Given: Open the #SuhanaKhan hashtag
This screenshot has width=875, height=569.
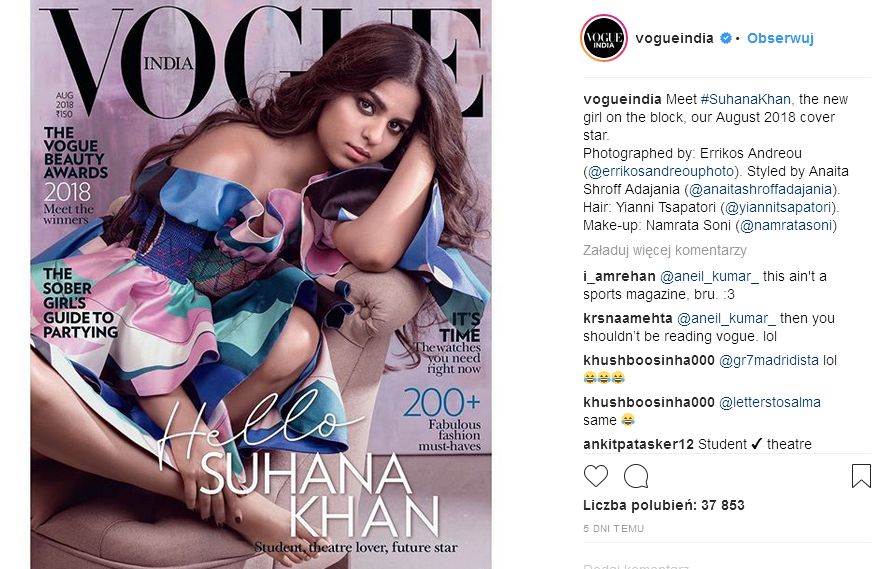Looking at the screenshot, I should pos(746,99).
